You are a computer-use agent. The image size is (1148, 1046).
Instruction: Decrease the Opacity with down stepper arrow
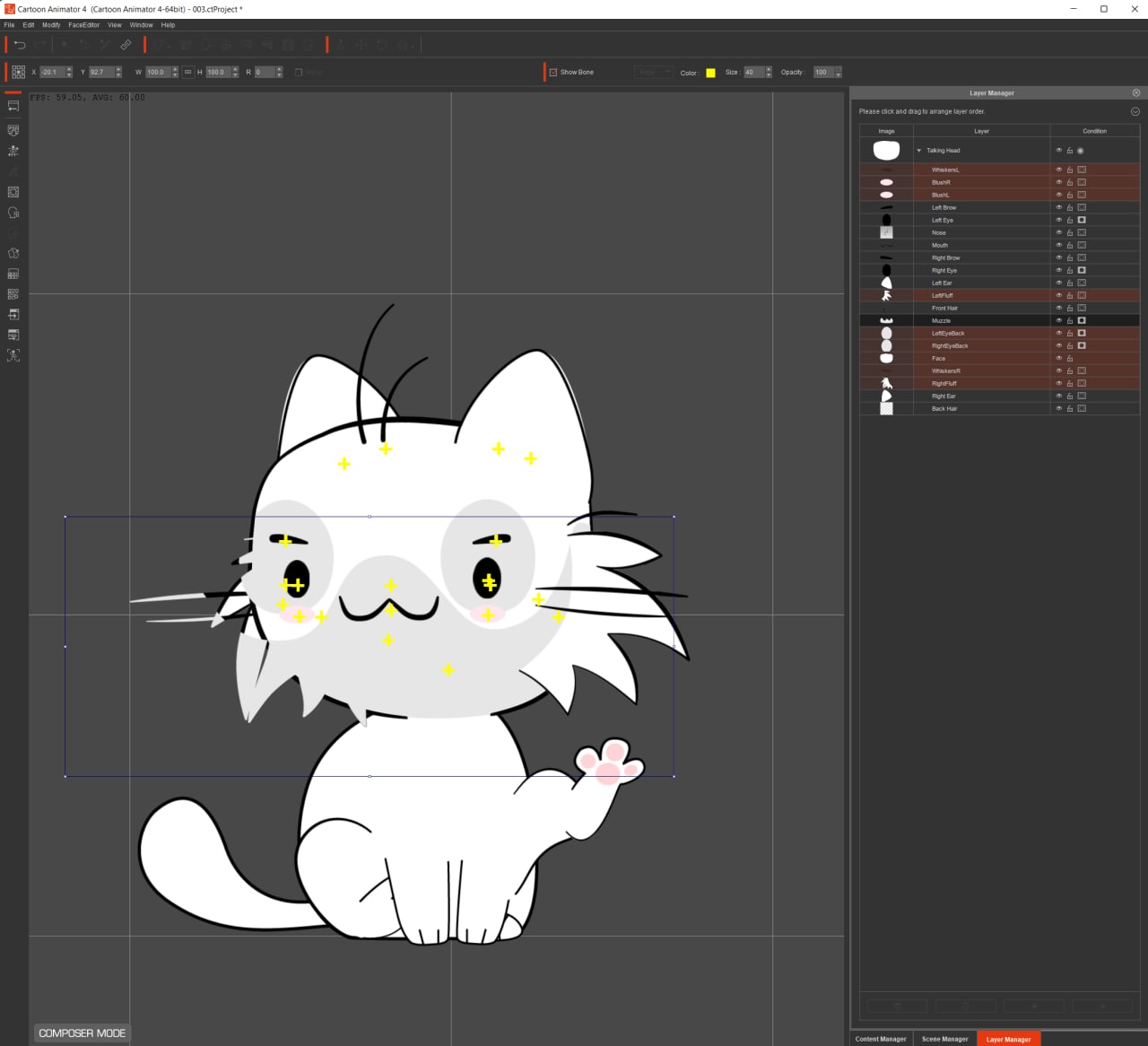click(x=839, y=75)
